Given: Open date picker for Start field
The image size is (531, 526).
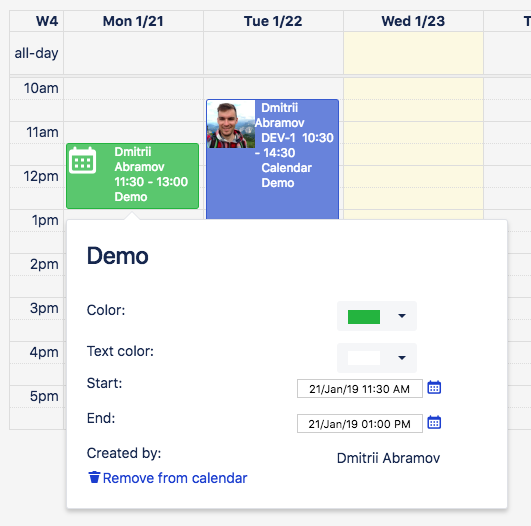Looking at the screenshot, I should point(434,387).
